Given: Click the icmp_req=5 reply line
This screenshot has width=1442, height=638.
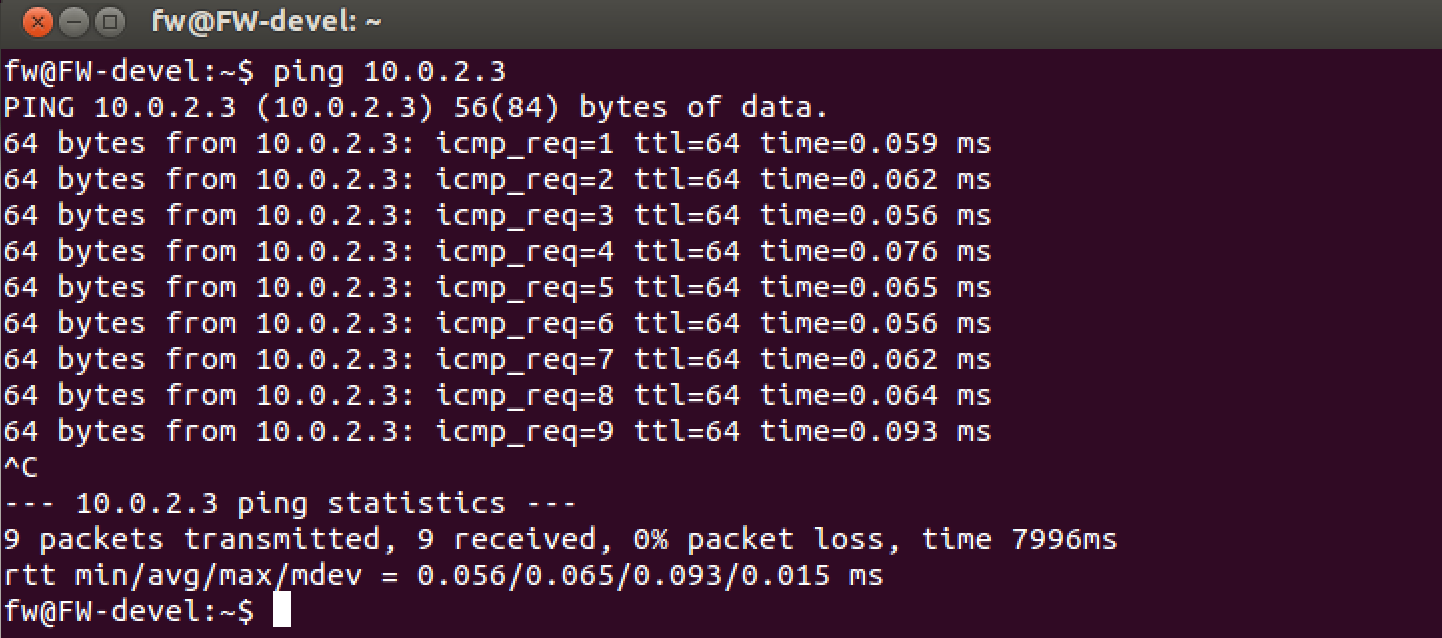Looking at the screenshot, I should [x=496, y=288].
